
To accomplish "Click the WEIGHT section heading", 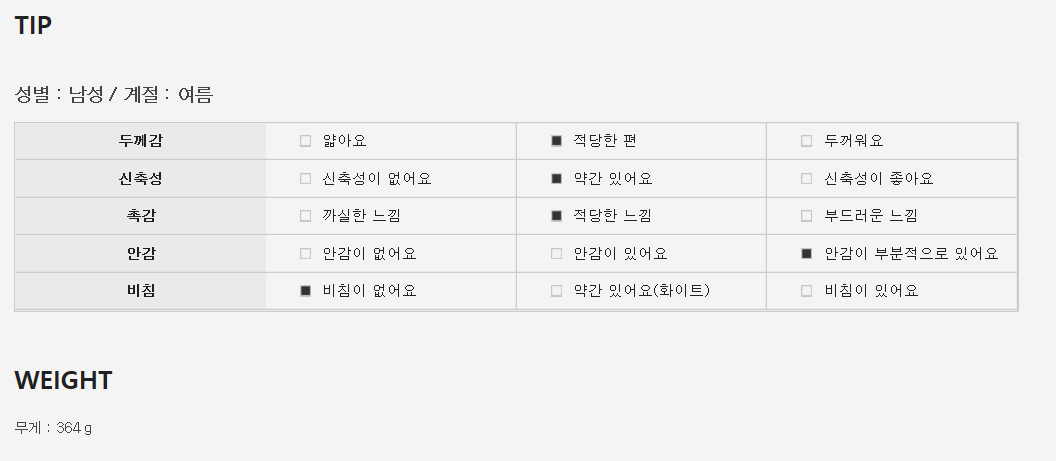I will point(63,381).
